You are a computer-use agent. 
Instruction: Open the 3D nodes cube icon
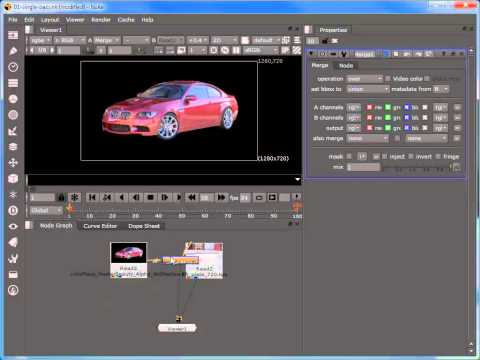click(13, 179)
